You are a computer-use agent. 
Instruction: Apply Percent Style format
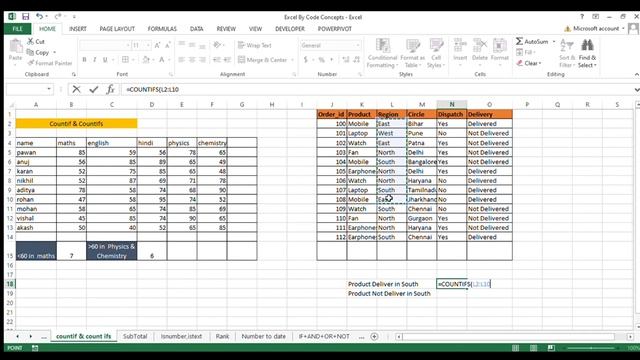coord(322,60)
